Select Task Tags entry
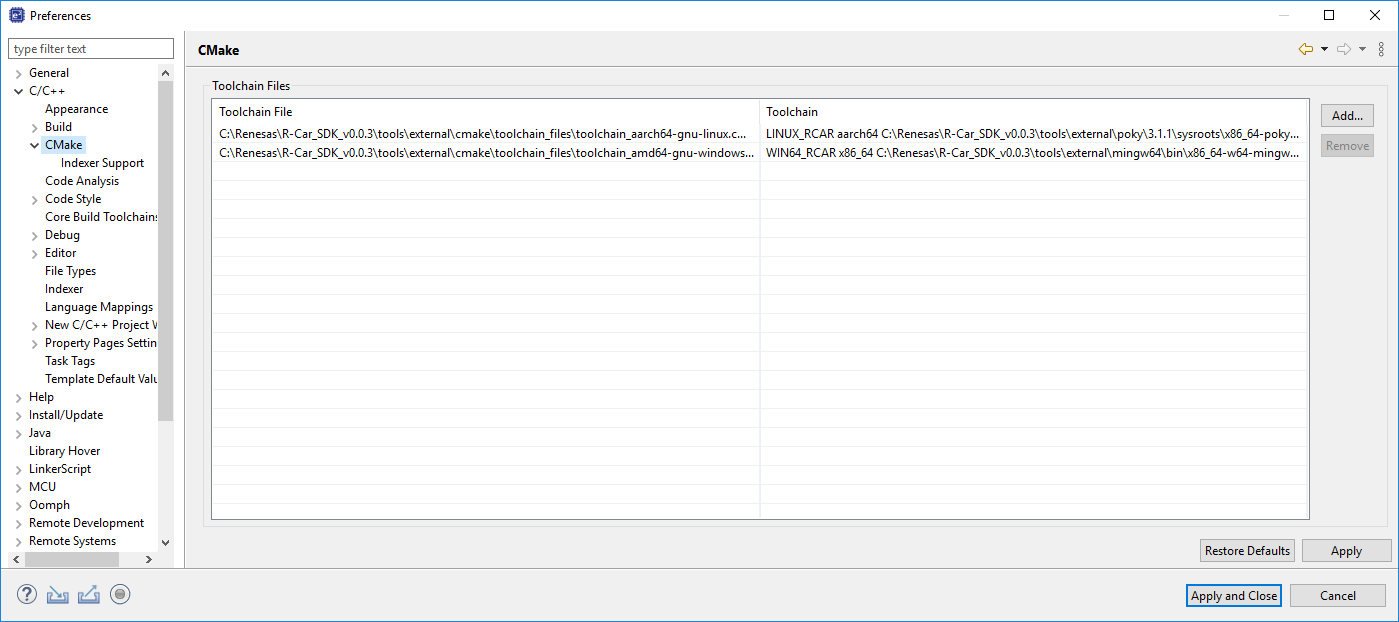This screenshot has height=622, width=1399. pyautogui.click(x=70, y=361)
